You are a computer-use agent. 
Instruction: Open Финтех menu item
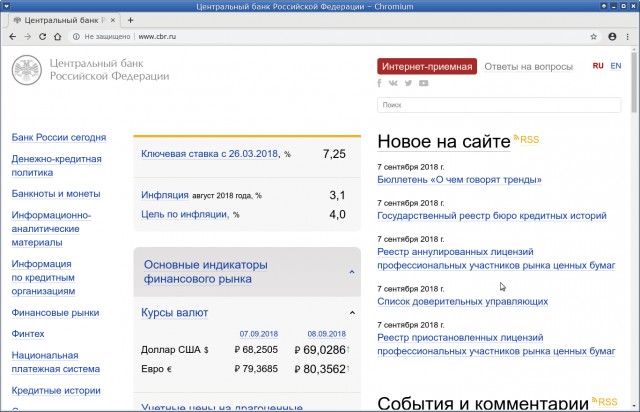tap(28, 334)
